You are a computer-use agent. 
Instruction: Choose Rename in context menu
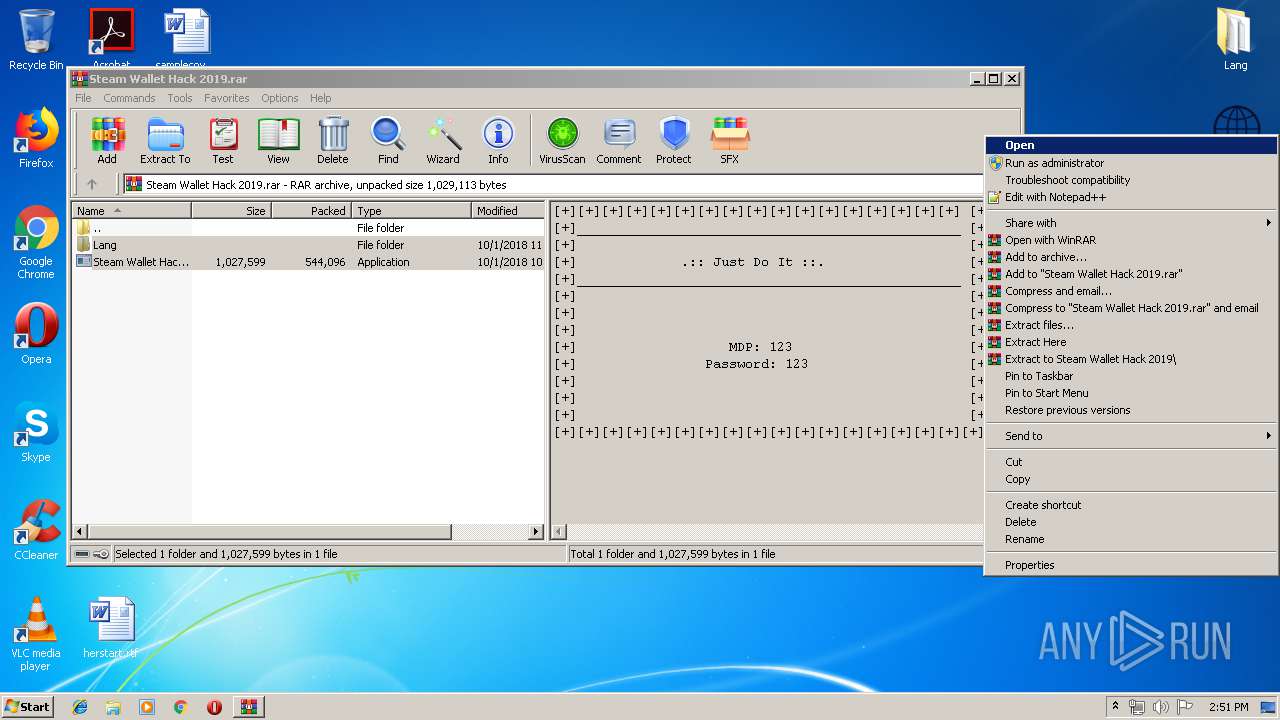(x=1131, y=539)
